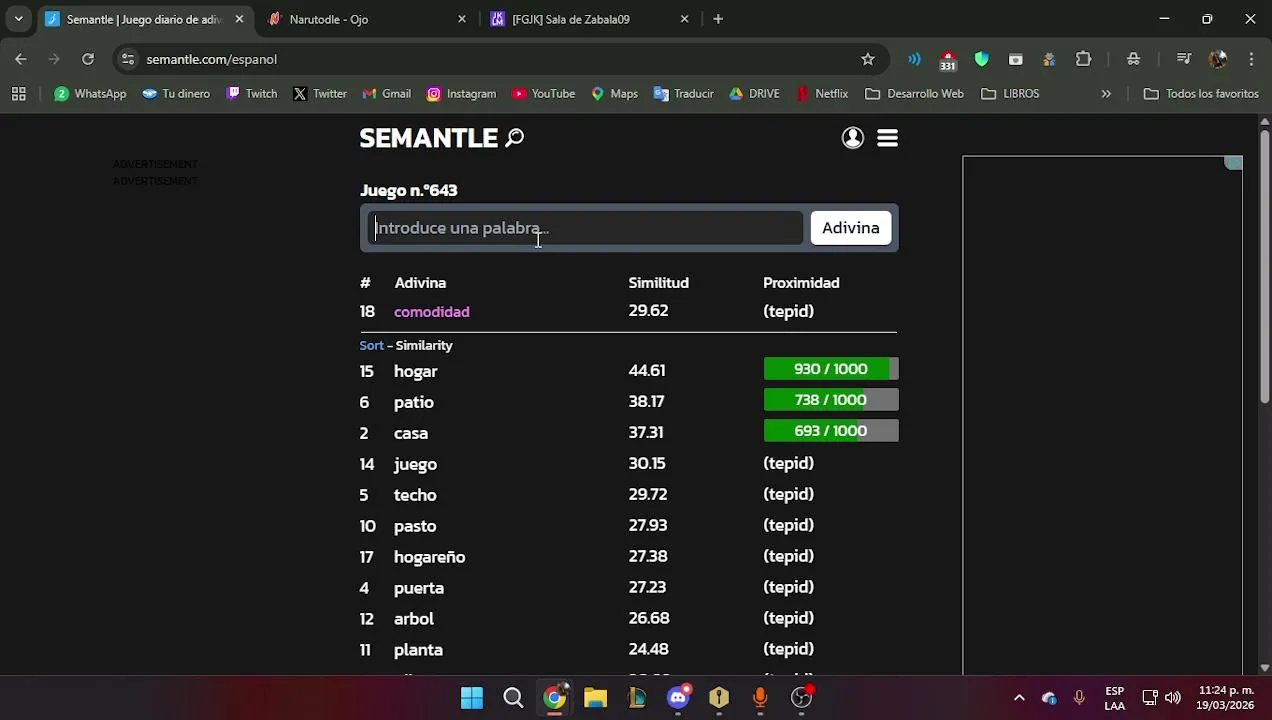The height and width of the screenshot is (720, 1272).
Task: Open the Extensions puzzle menu
Action: pyautogui.click(x=1083, y=59)
